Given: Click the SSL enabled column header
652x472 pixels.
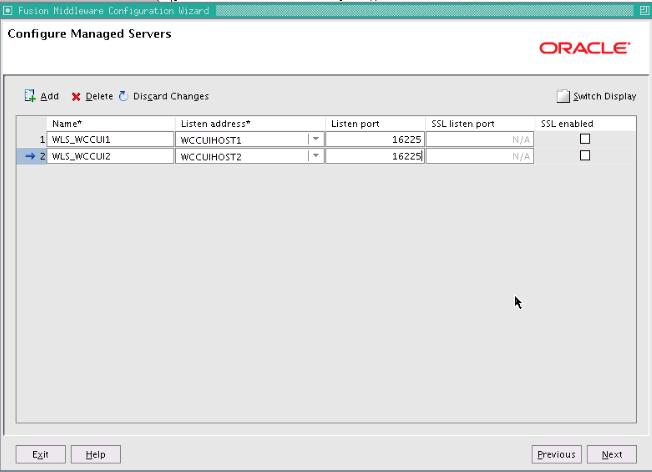Looking at the screenshot, I should pyautogui.click(x=585, y=124).
